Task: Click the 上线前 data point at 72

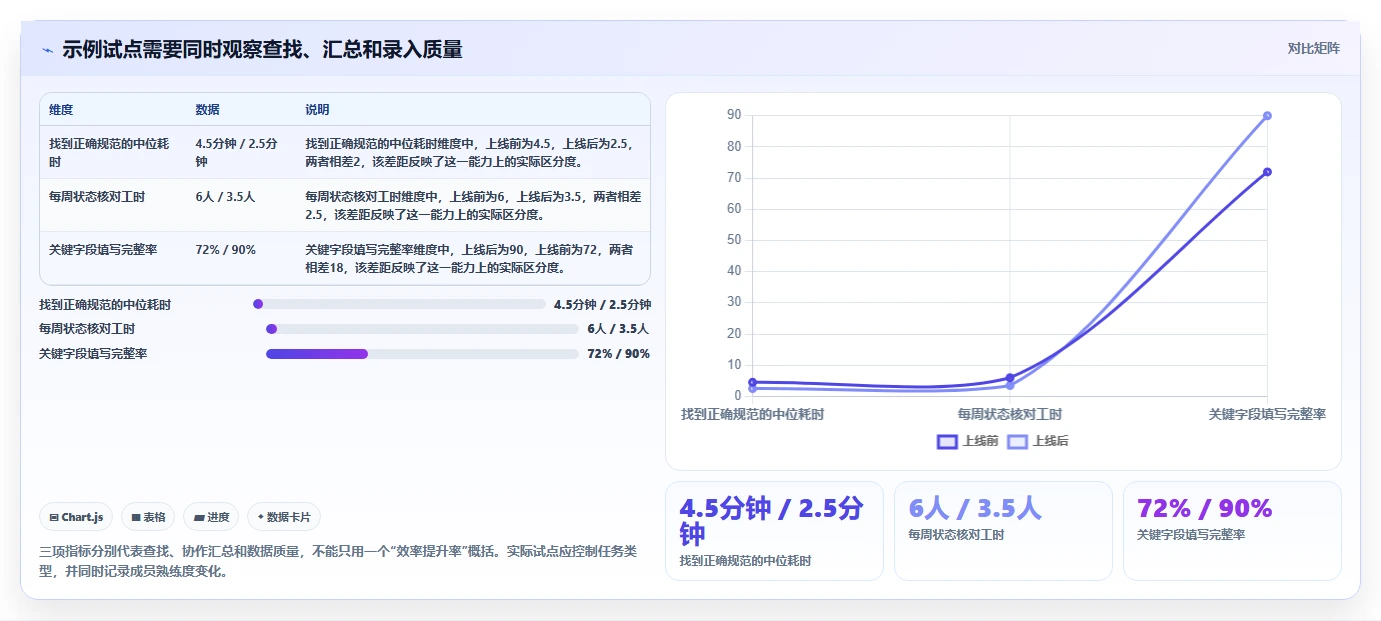Action: click(x=1267, y=172)
